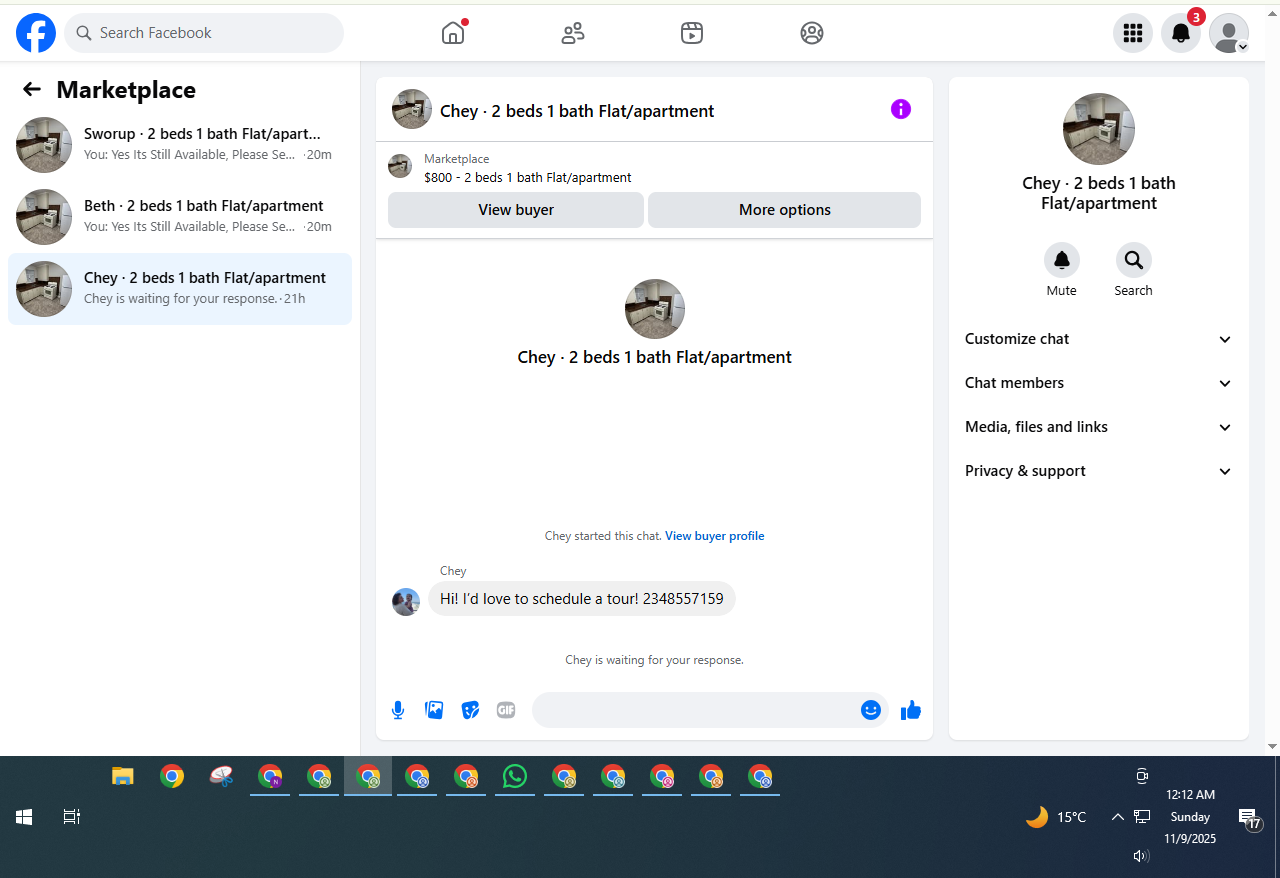Viewport: 1280px width, 878px height.
Task: Expand the Privacy & support section
Action: click(1099, 471)
